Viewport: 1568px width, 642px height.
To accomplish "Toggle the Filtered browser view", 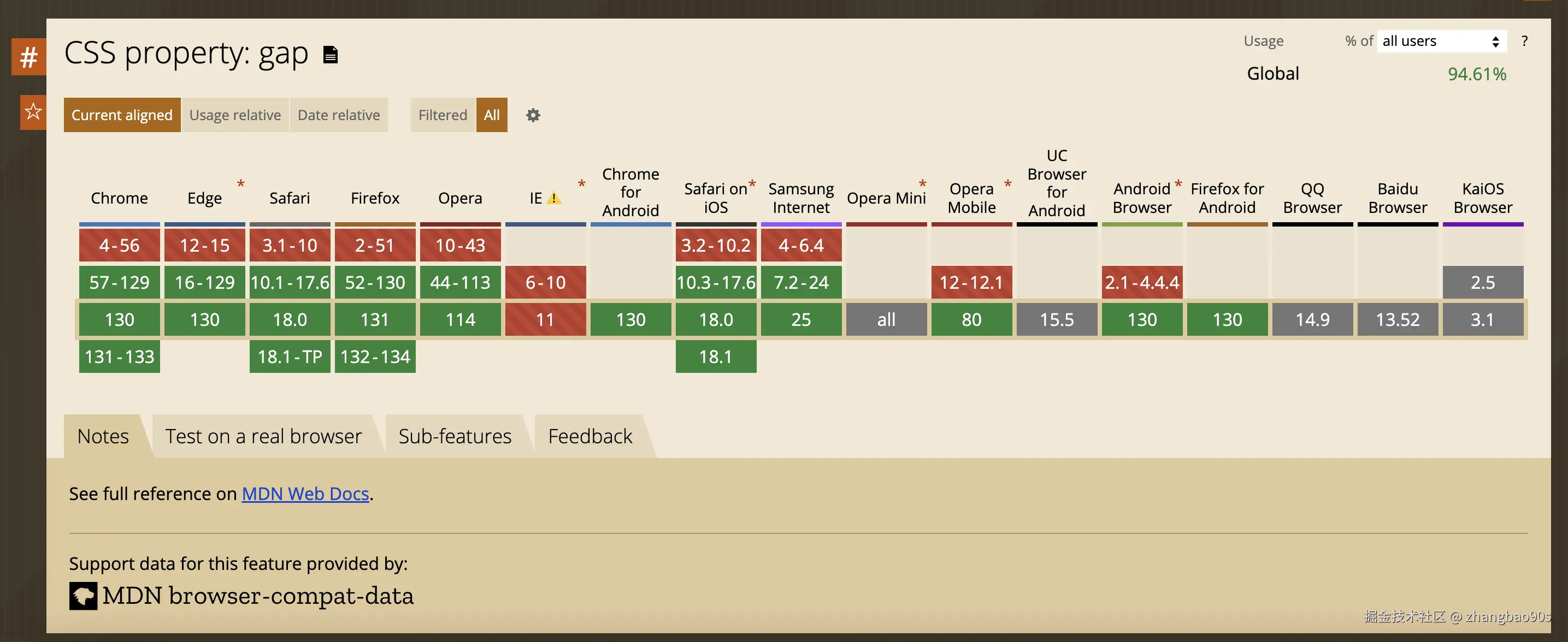I will (x=443, y=115).
